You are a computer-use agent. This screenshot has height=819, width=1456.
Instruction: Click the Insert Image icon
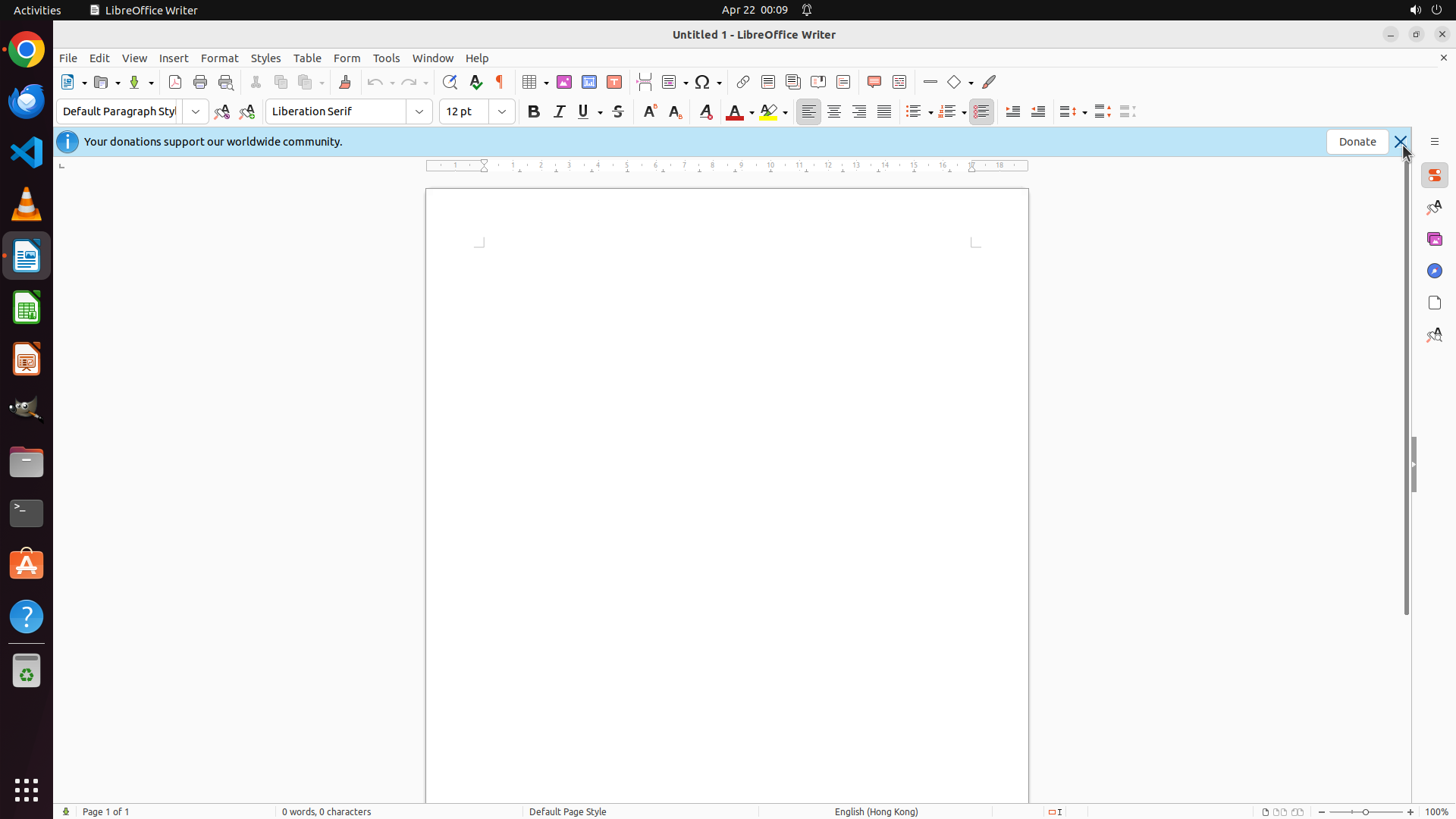[564, 82]
